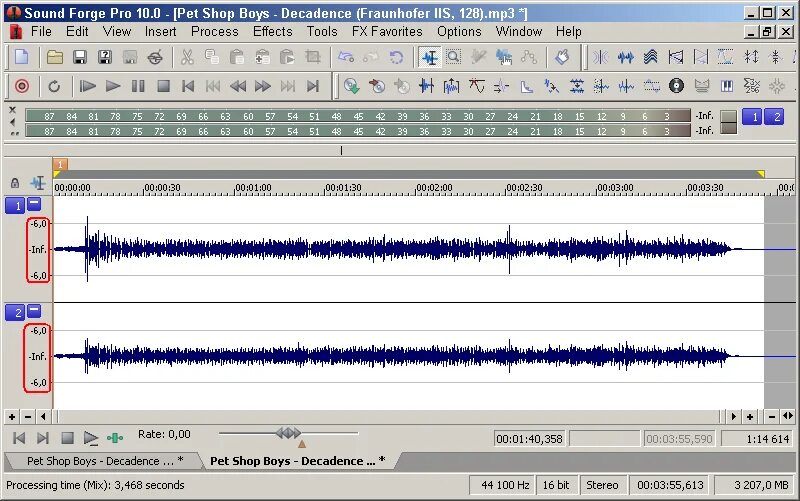Click the Fade in process icon
The image size is (800, 501).
pyautogui.click(x=676, y=57)
